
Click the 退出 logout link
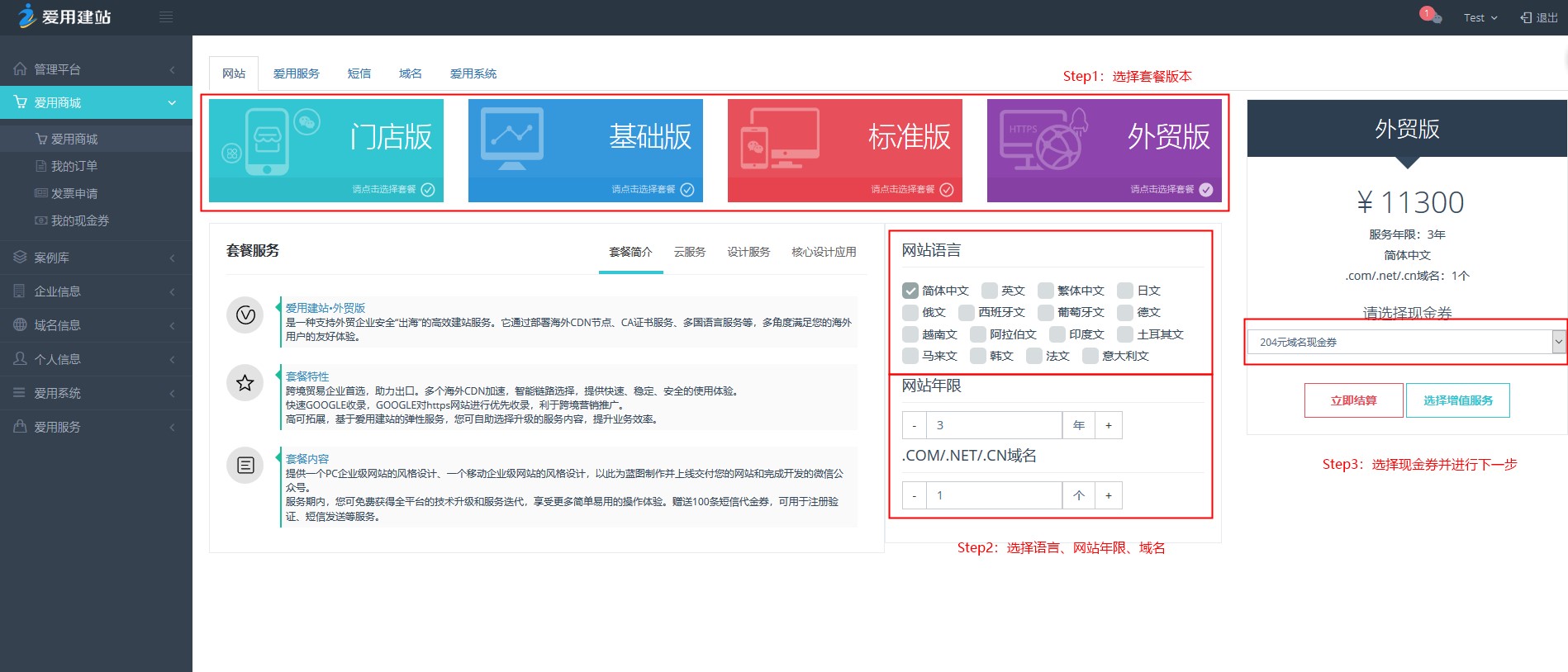point(1539,17)
